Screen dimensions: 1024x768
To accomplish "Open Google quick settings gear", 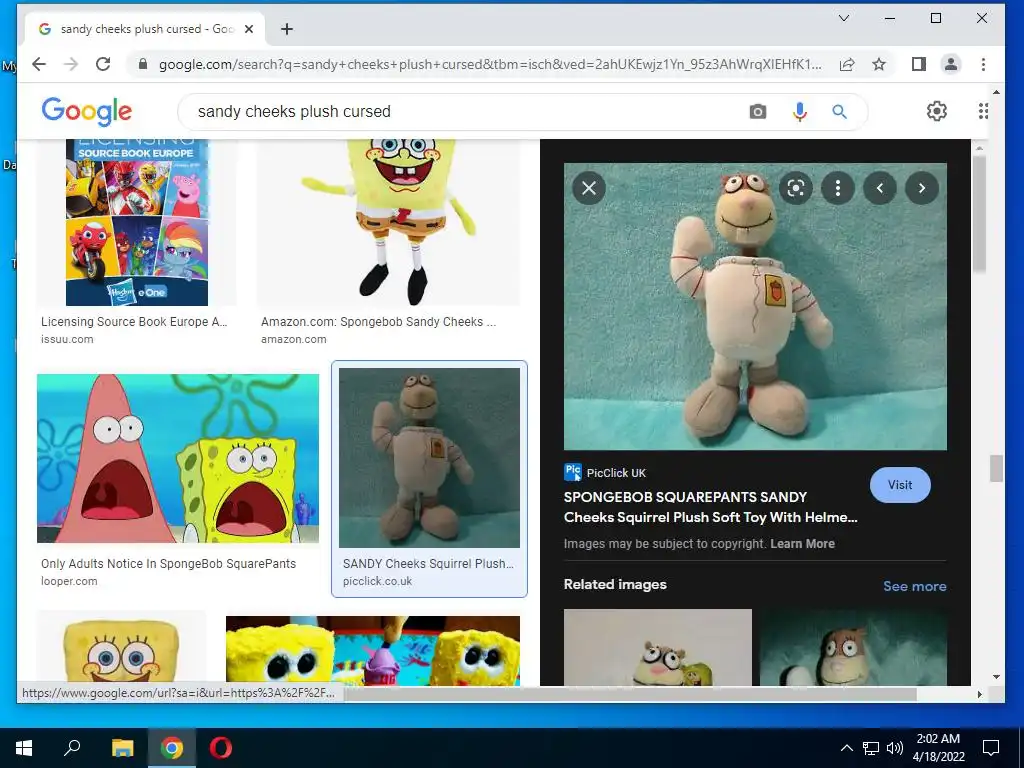I will pyautogui.click(x=936, y=111).
